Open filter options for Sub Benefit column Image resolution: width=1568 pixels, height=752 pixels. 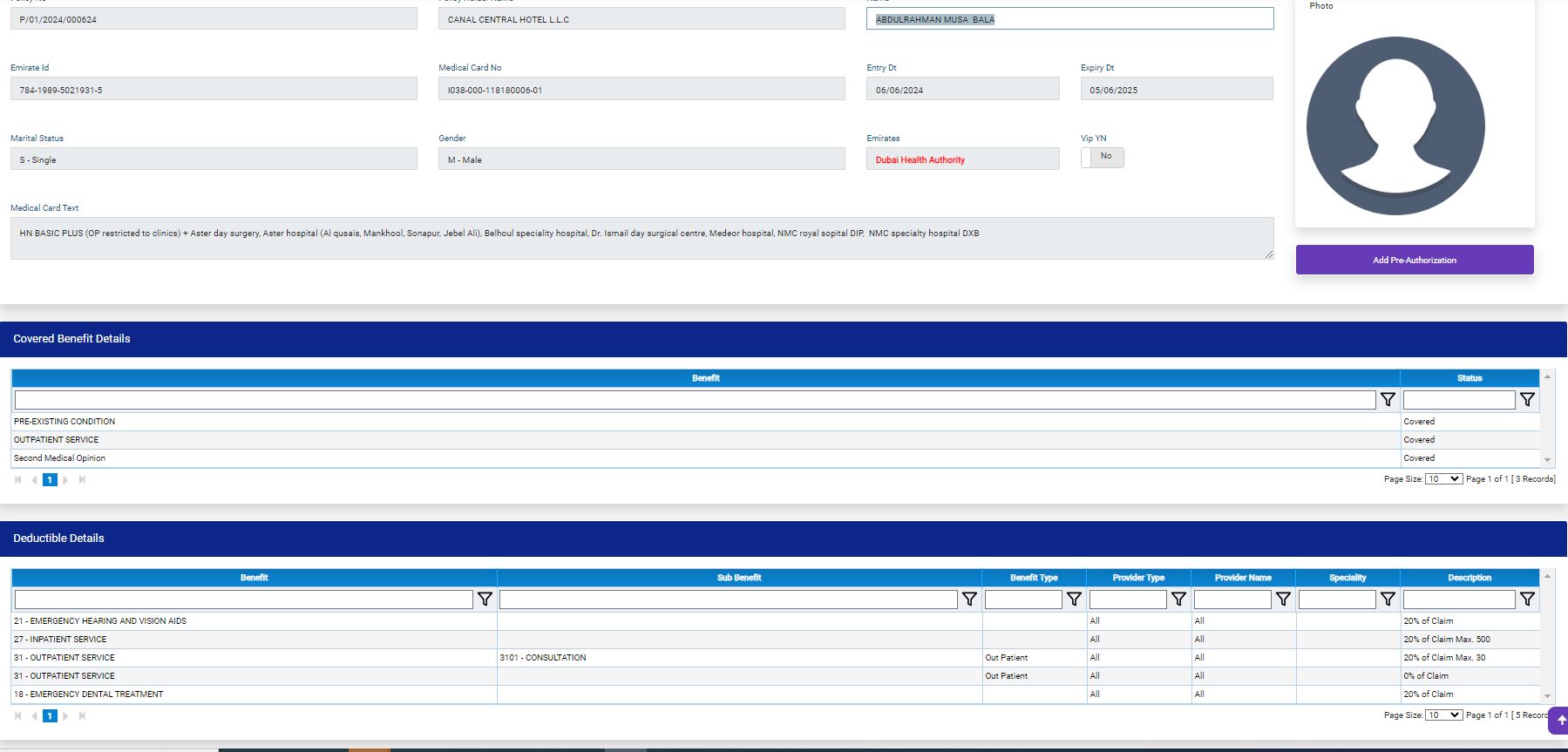969,600
